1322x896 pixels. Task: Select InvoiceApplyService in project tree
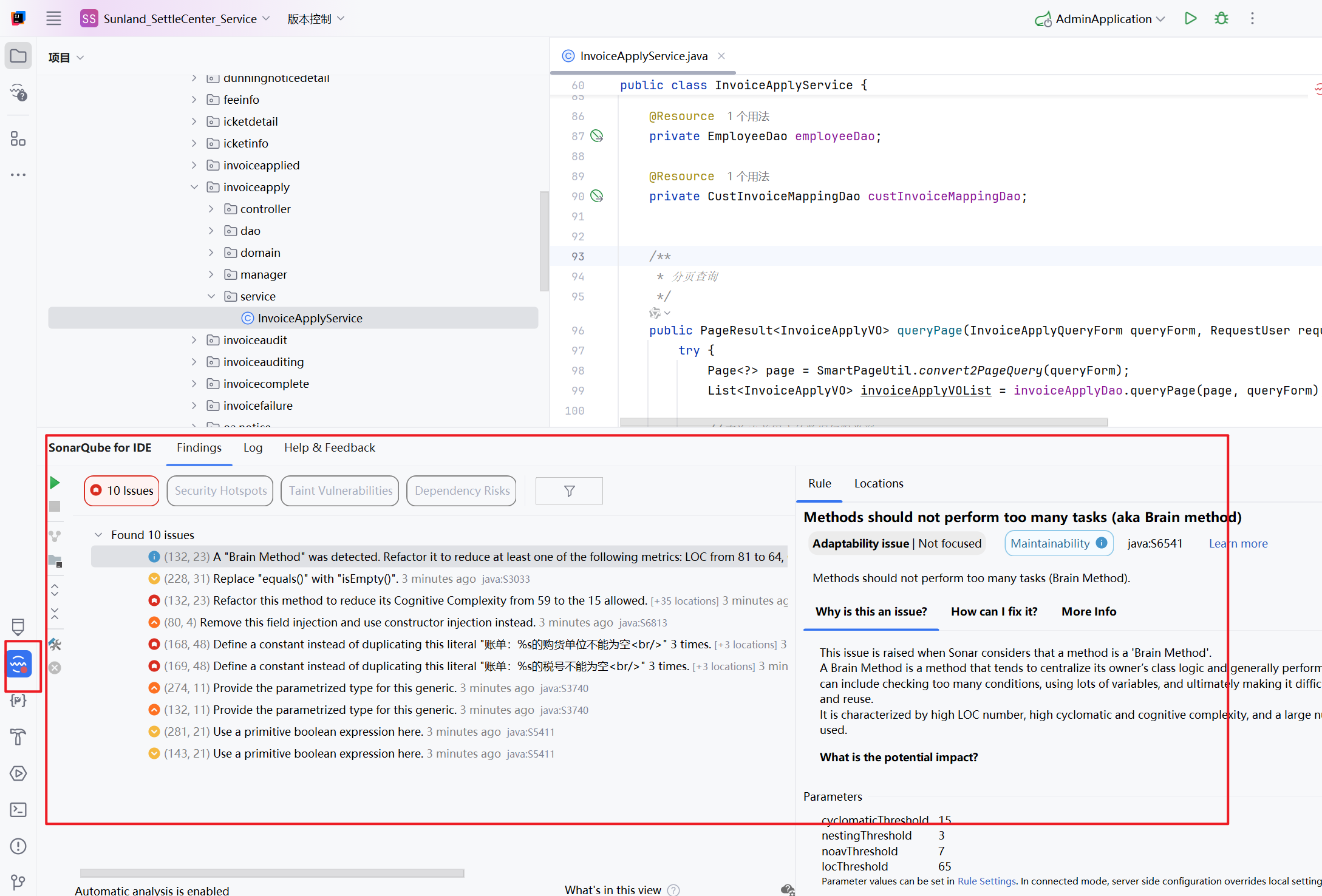[293, 318]
